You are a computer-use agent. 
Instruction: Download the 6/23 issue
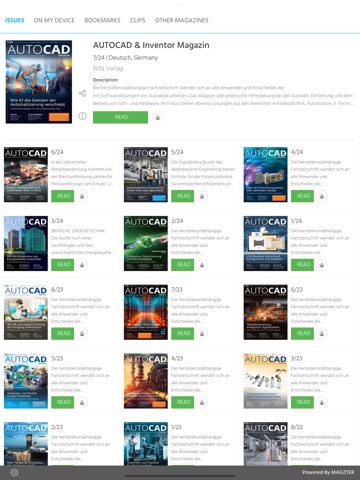tap(322, 334)
